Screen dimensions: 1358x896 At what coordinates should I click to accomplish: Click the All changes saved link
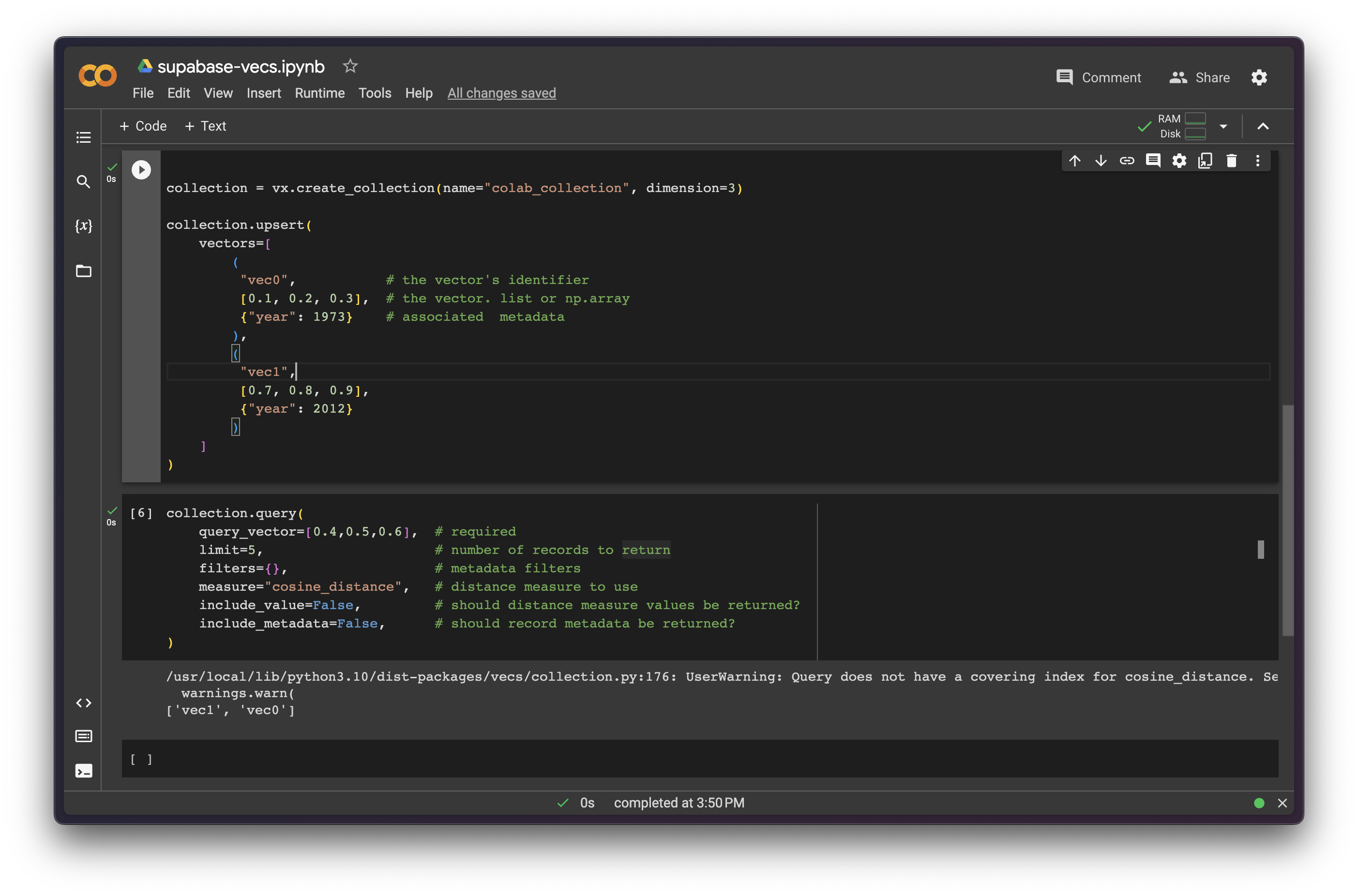(x=501, y=93)
